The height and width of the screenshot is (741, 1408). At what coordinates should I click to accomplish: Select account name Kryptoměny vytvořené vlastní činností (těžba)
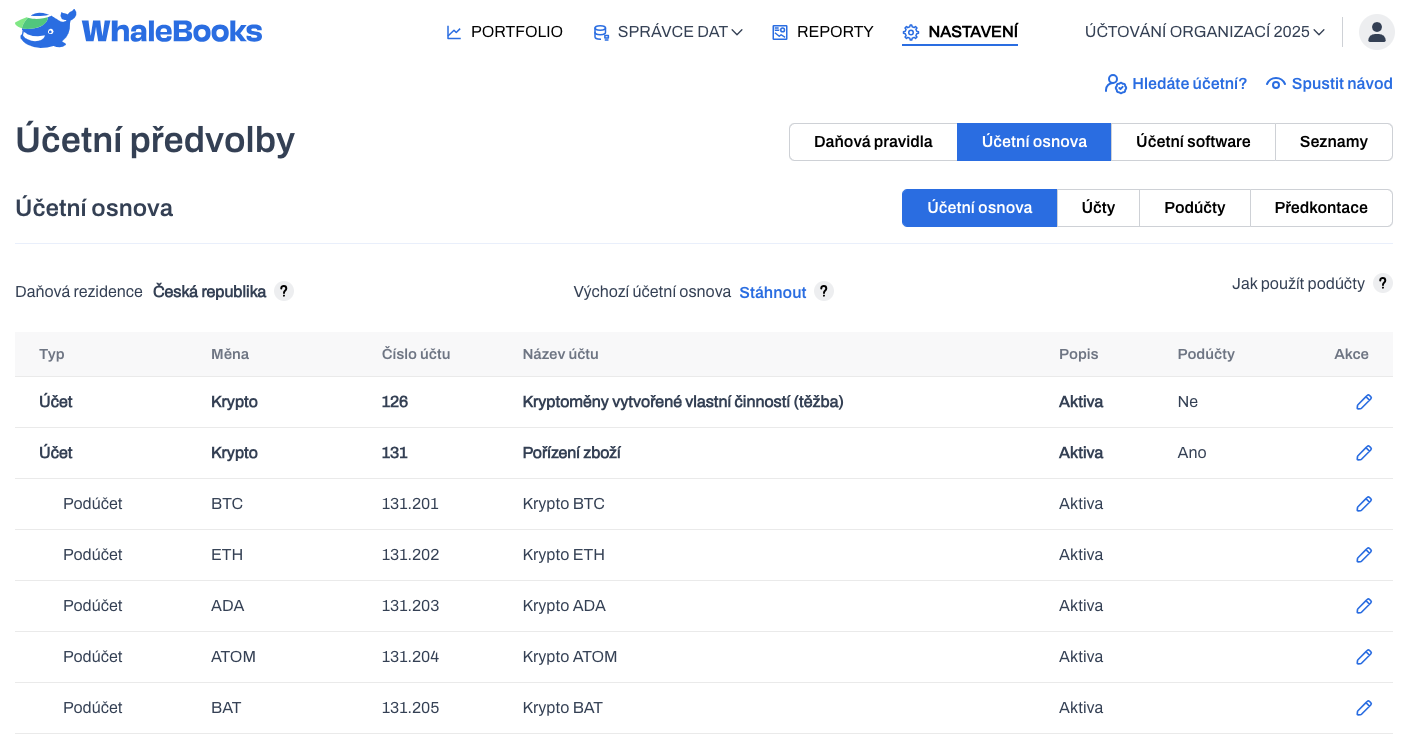(x=683, y=402)
